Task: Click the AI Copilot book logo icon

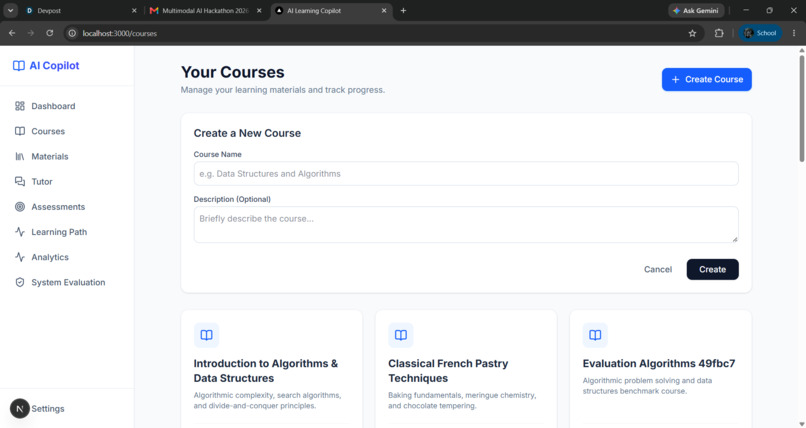Action: coord(19,66)
